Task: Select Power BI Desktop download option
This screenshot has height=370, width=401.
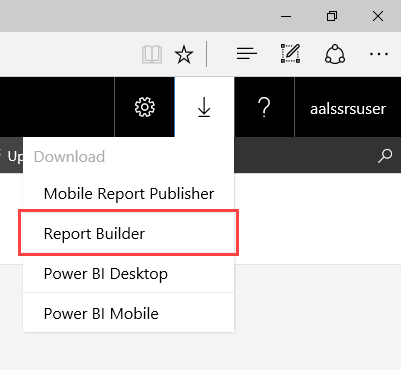Action: click(129, 274)
